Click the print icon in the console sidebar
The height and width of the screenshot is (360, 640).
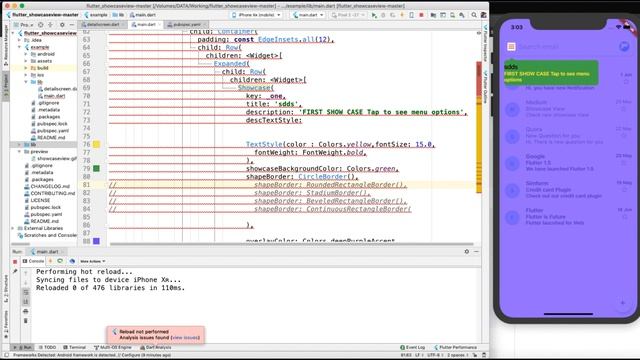tap(26, 311)
